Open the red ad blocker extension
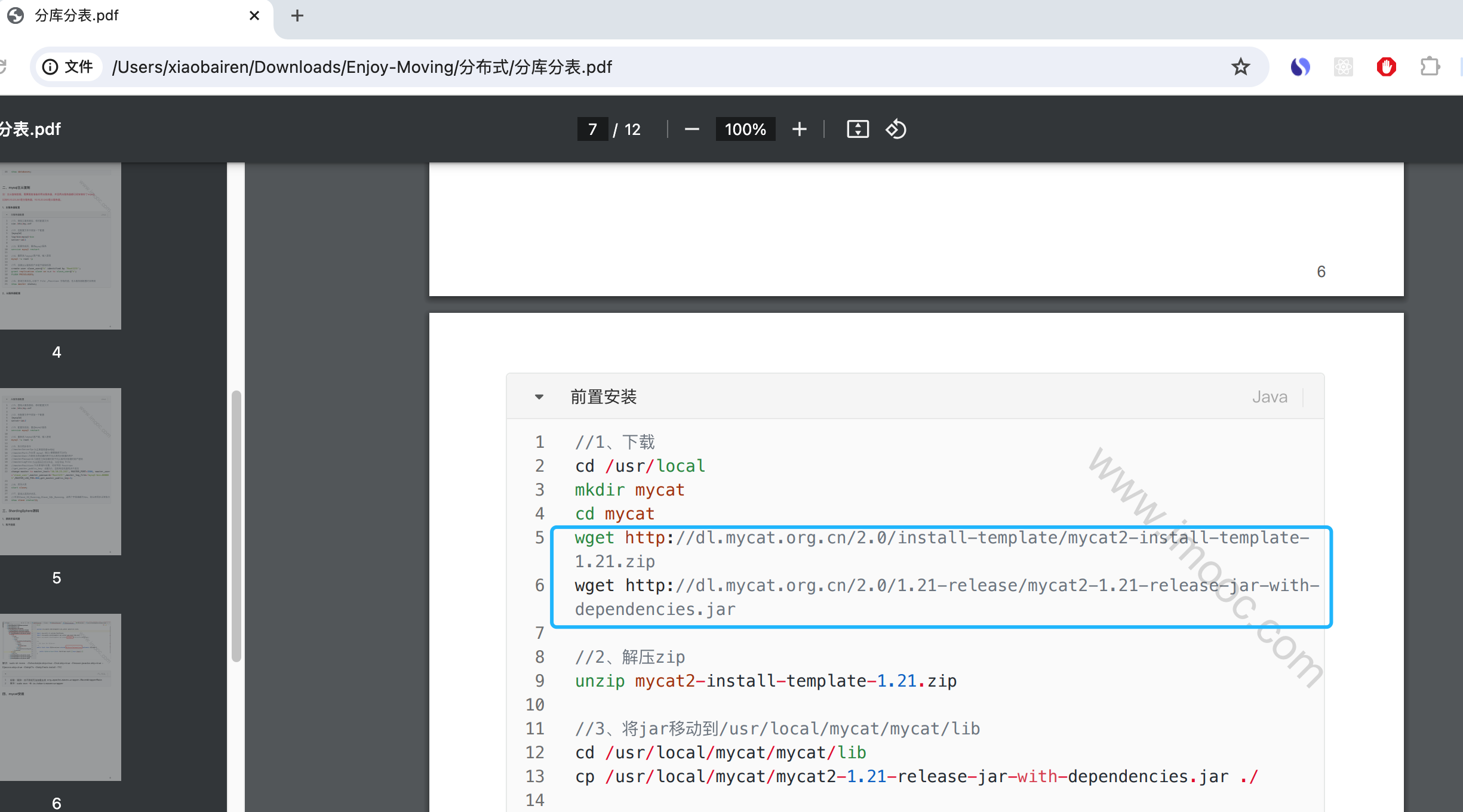The width and height of the screenshot is (1463, 812). click(1386, 67)
